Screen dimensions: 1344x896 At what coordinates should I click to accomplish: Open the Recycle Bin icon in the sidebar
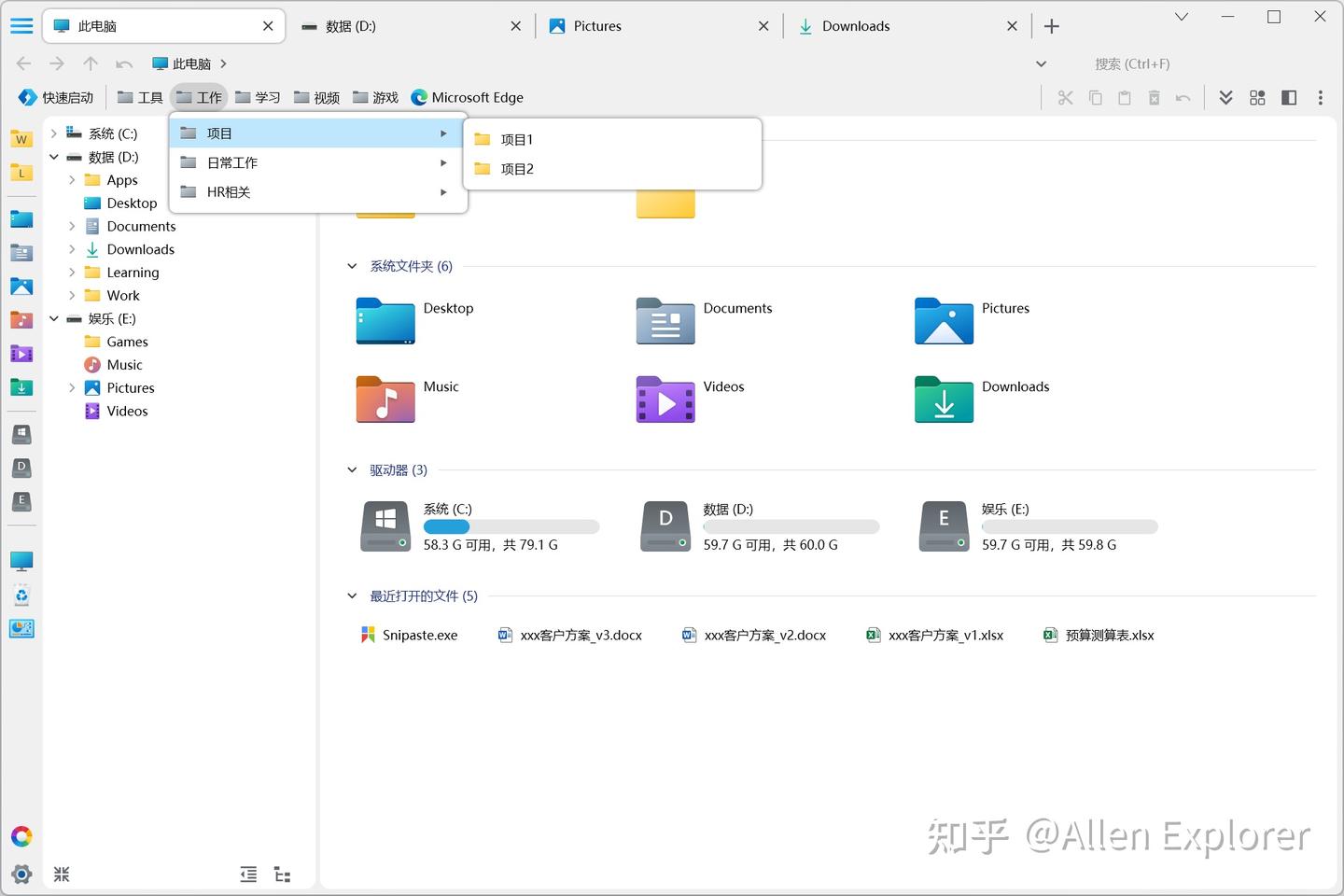tap(21, 595)
